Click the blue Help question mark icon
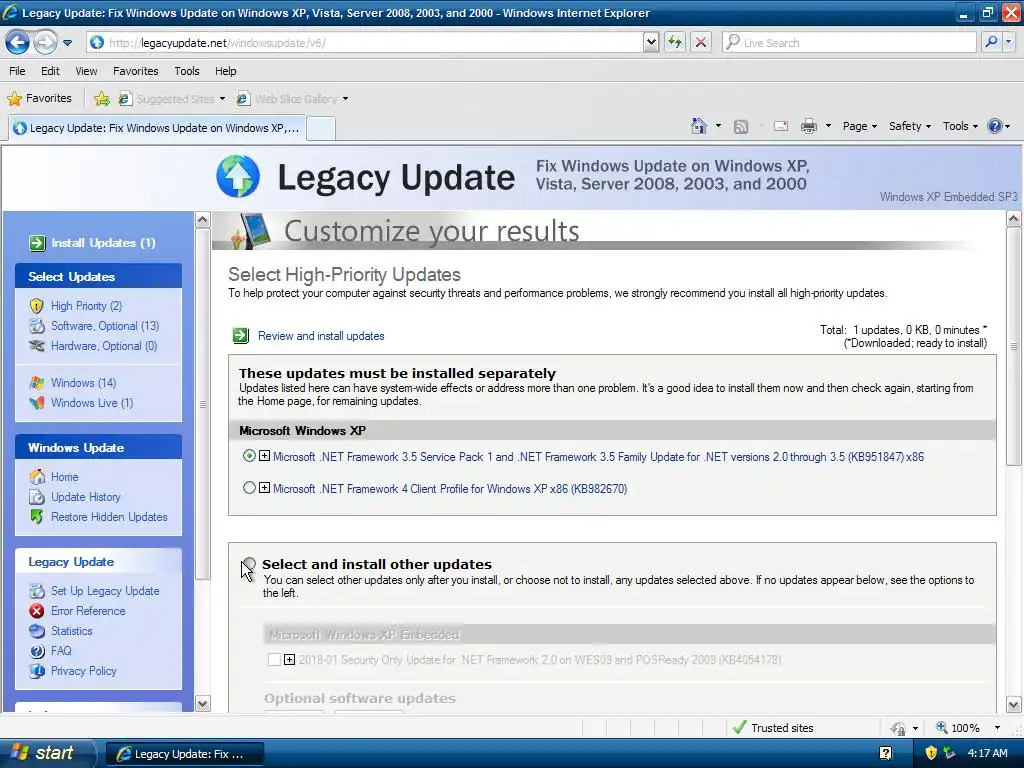Viewport: 1024px width, 768px height. click(995, 126)
